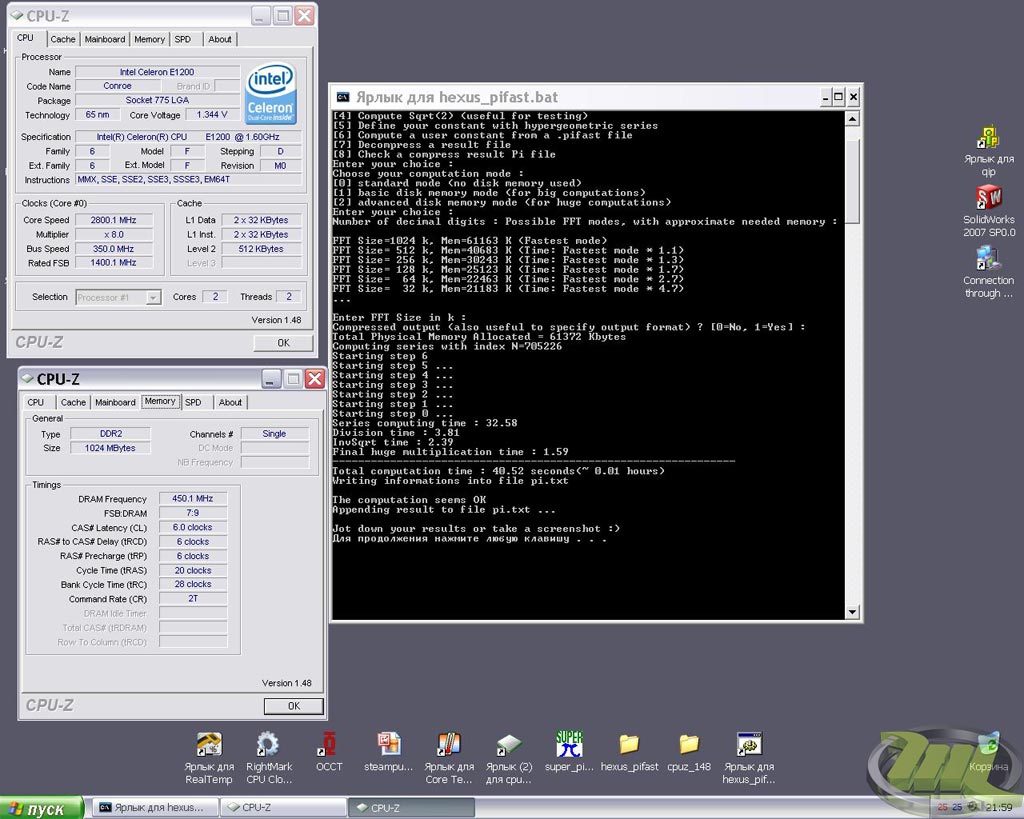
Task: Click OK in the top CPU-Z window
Action: (x=283, y=343)
